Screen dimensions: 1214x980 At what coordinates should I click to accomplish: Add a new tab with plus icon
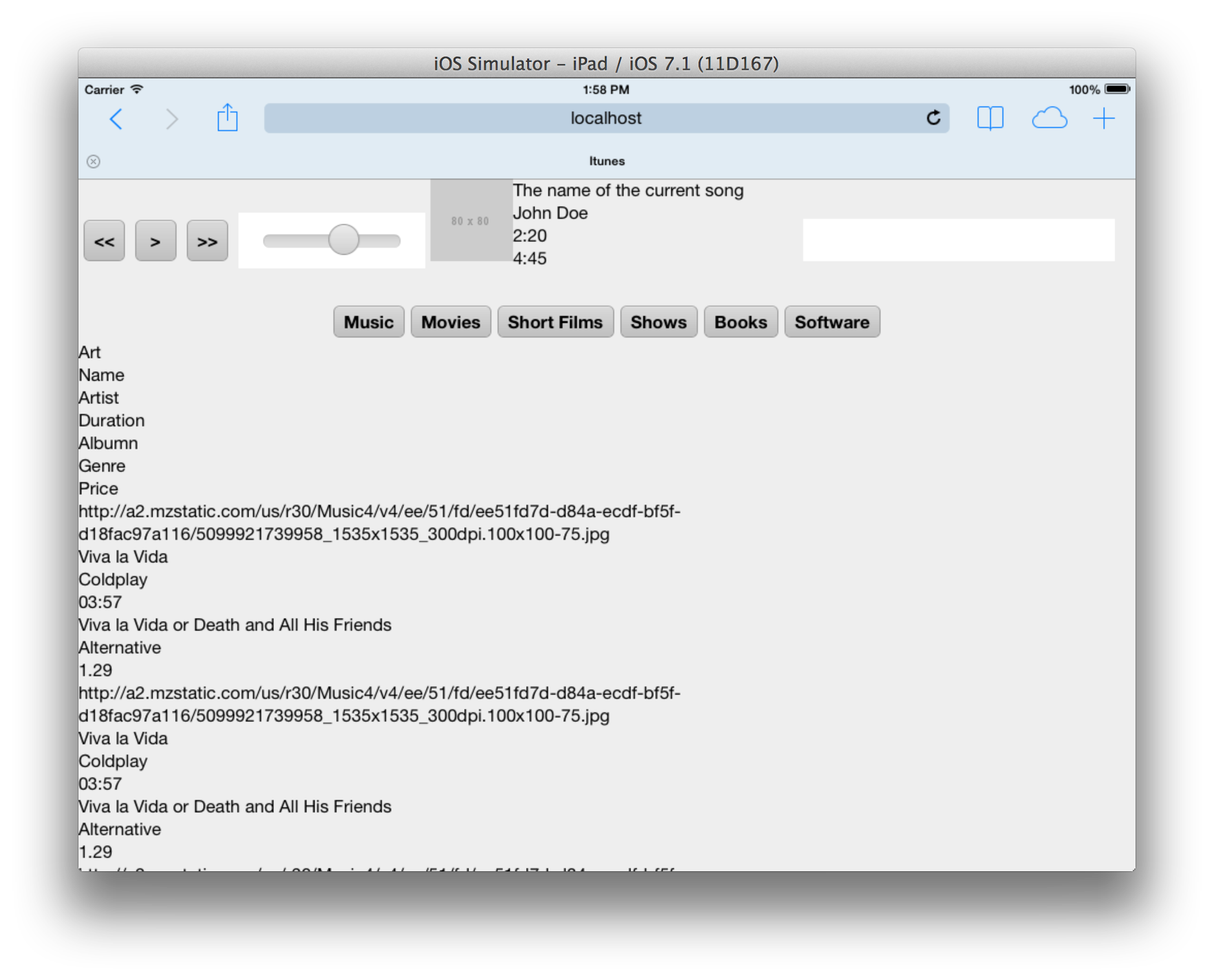pos(1104,118)
